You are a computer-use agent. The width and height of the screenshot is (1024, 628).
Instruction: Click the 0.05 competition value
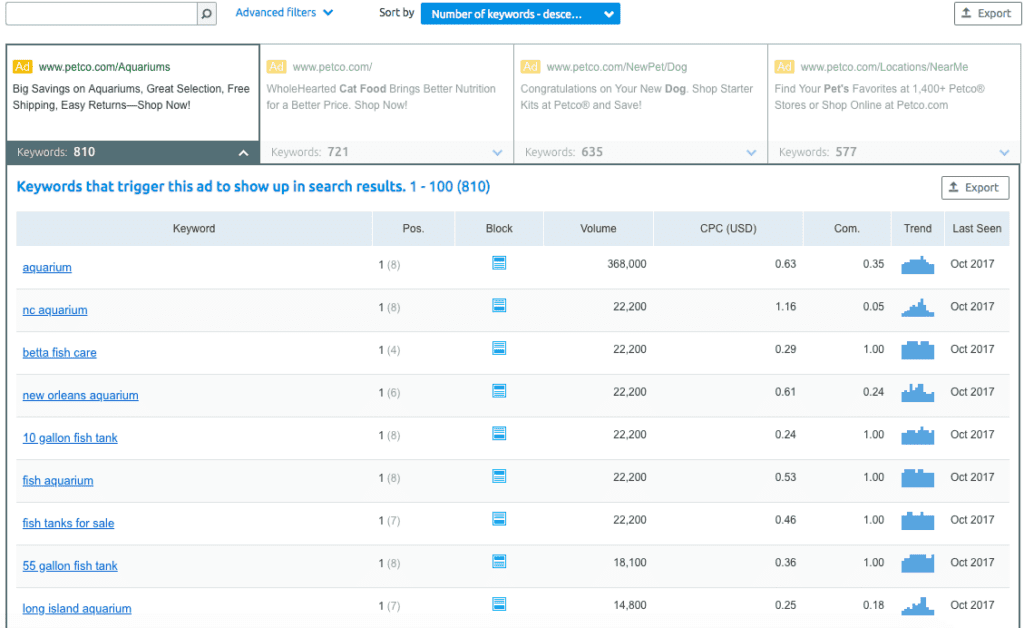873,306
